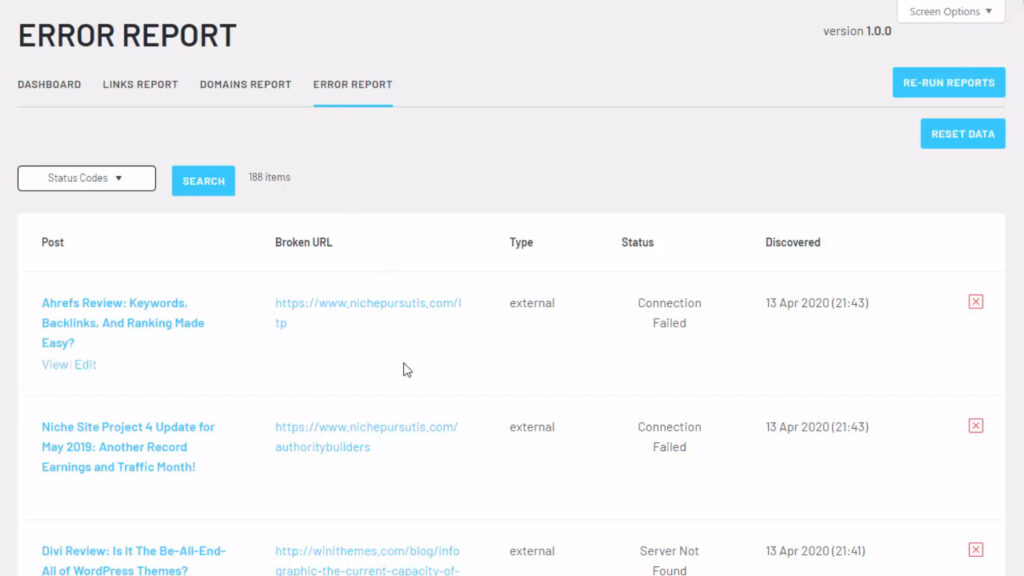The image size is (1024, 576).
Task: Click external type in Ahrefs Review row
Action: pyautogui.click(x=532, y=303)
